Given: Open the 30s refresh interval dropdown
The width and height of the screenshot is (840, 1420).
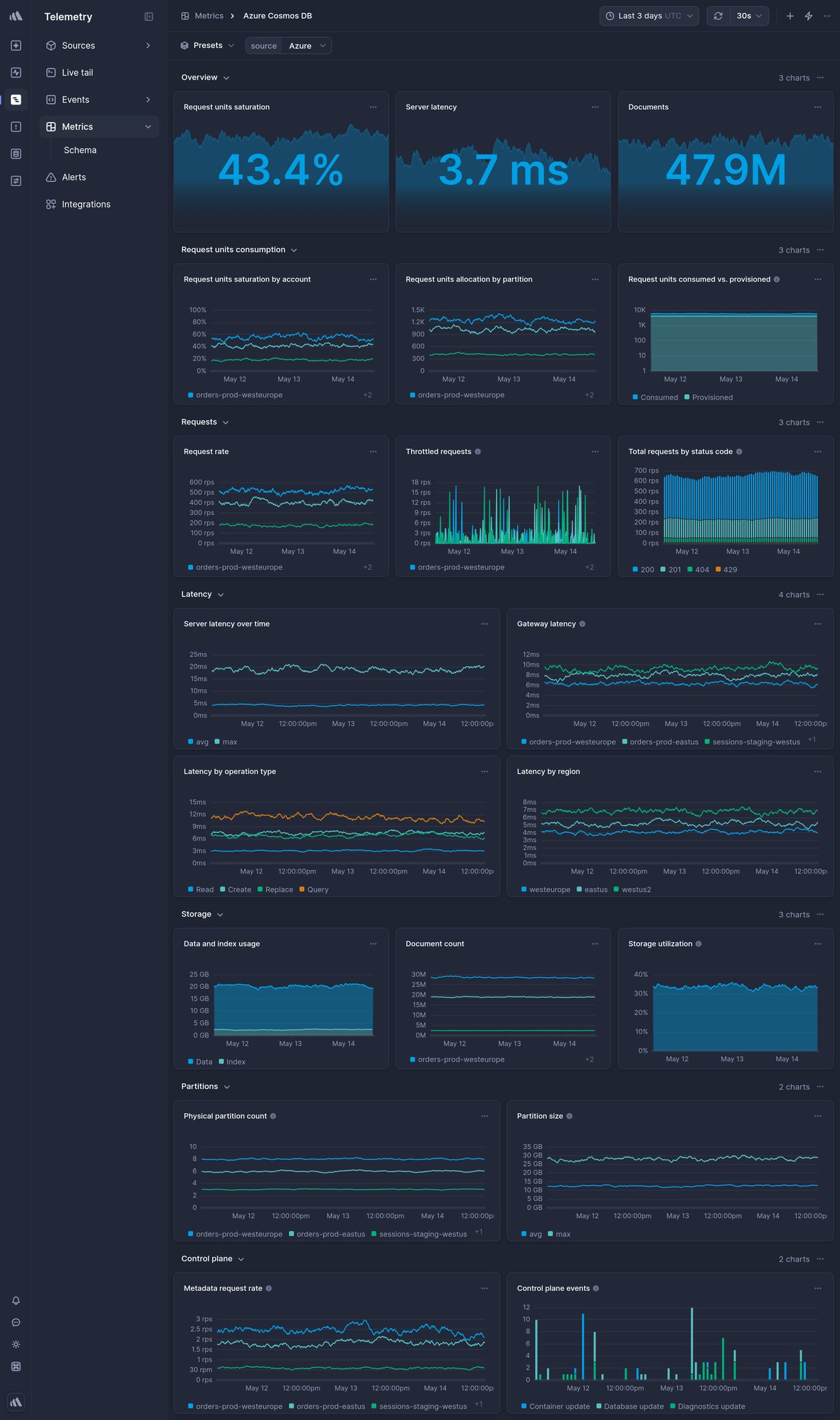Looking at the screenshot, I should (x=749, y=16).
